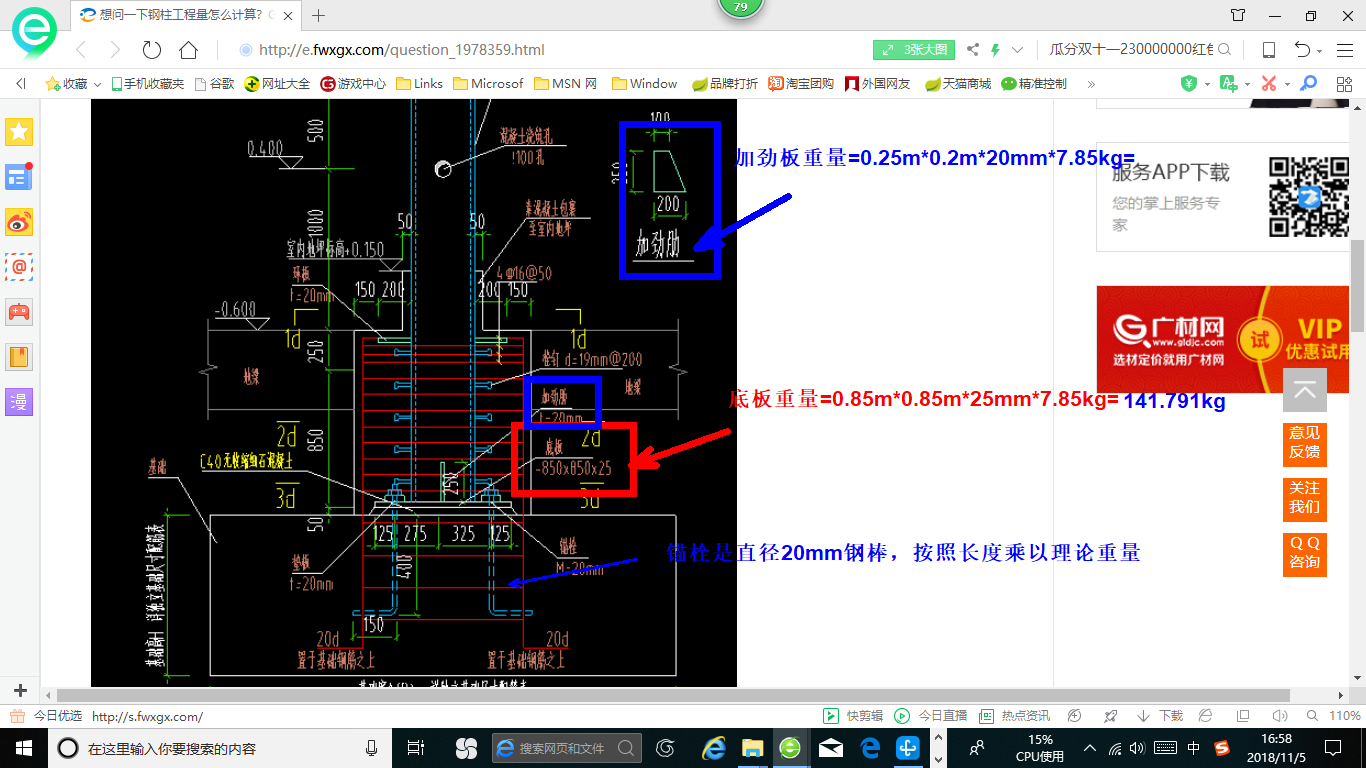Open the Window bookmark folder
Viewport: 1366px width, 768px height.
(x=644, y=84)
